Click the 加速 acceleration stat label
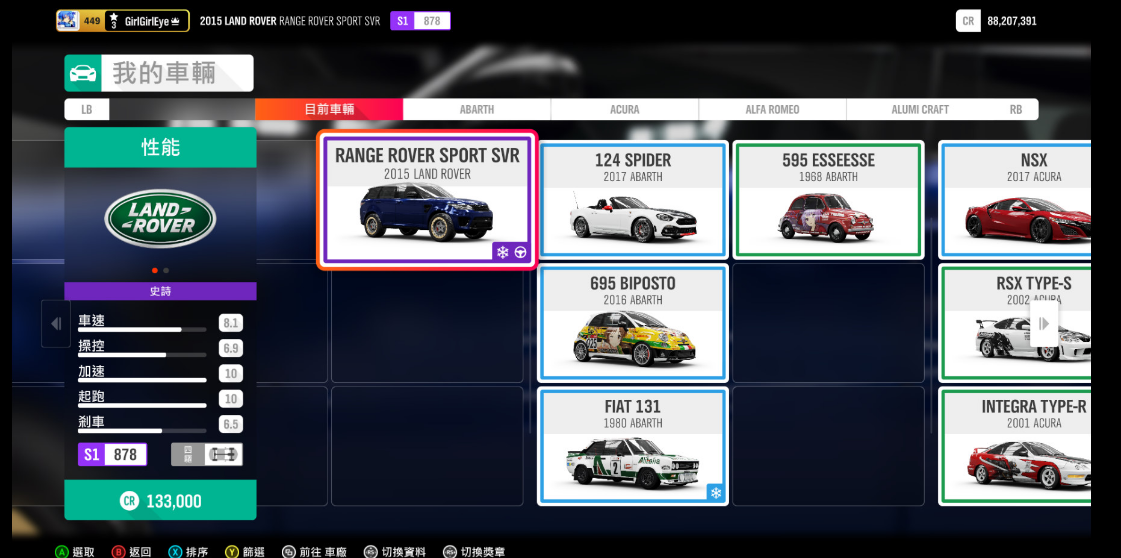The width and height of the screenshot is (1121, 558). [92, 372]
